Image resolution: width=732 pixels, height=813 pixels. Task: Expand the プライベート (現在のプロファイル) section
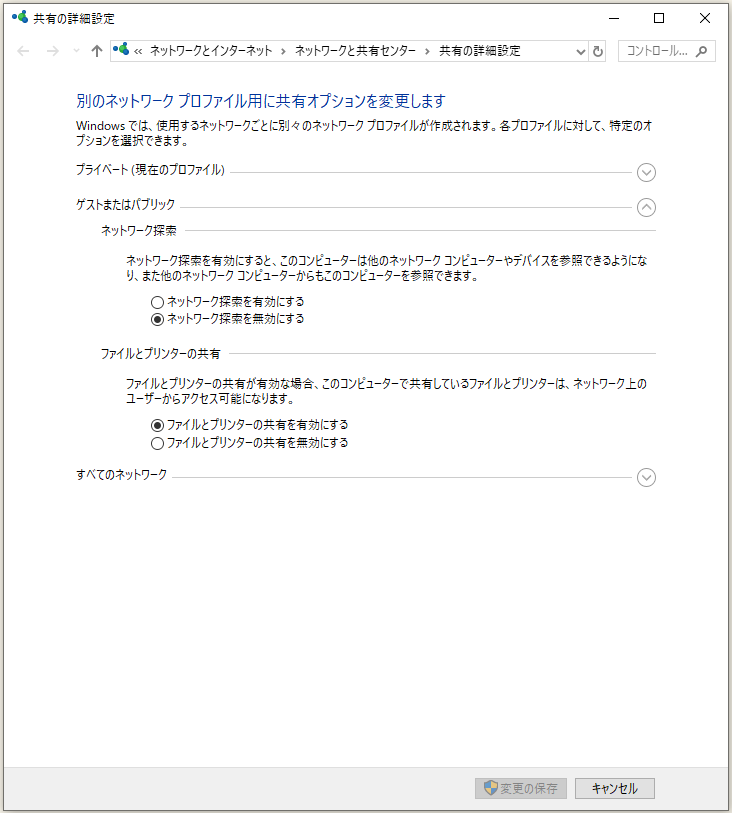[x=646, y=172]
